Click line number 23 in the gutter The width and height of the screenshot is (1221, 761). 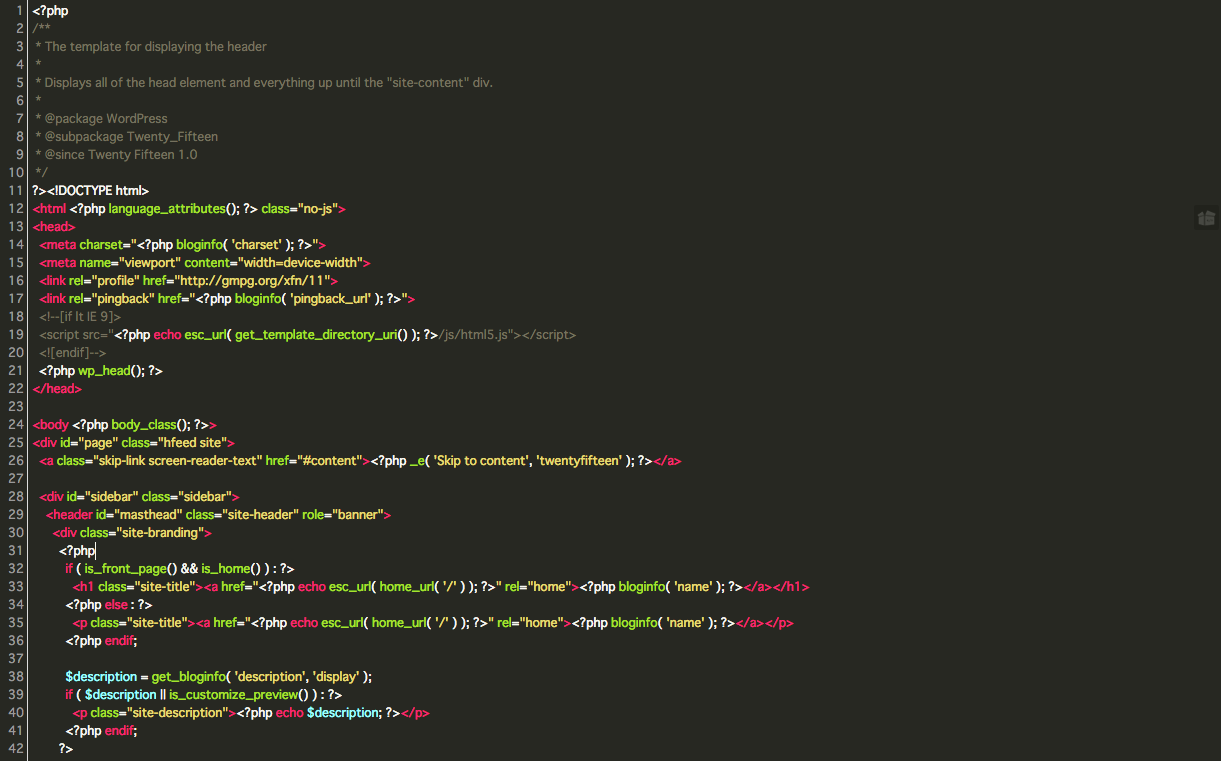(15, 406)
